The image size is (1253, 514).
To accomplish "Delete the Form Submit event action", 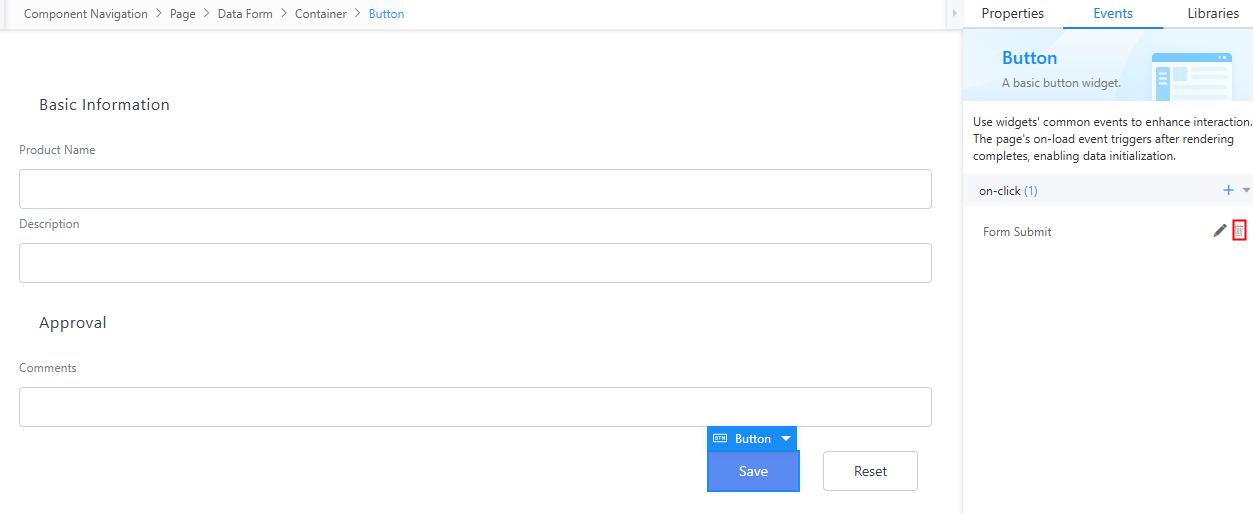I will click(1239, 231).
